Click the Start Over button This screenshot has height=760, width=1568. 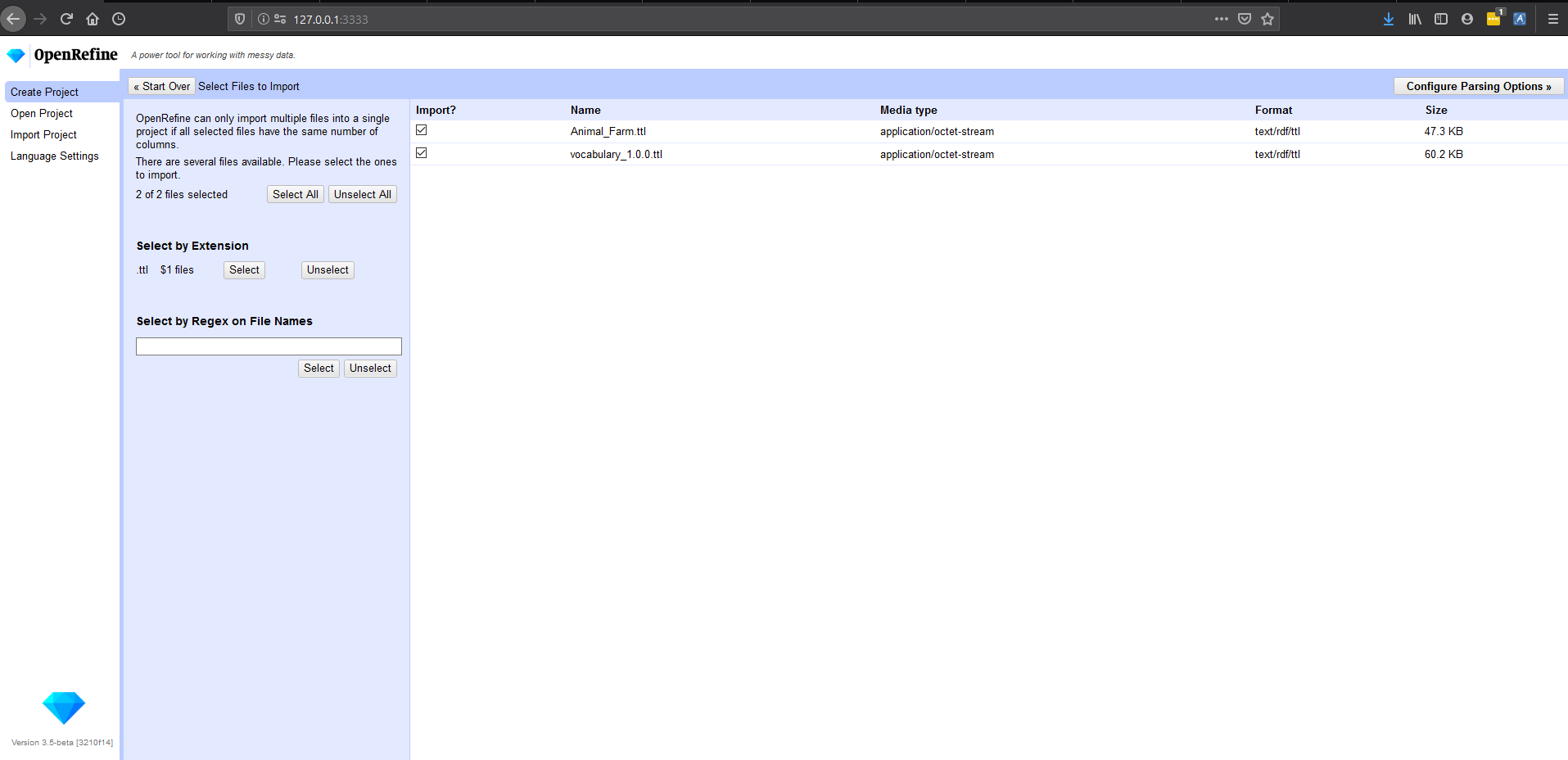(162, 86)
